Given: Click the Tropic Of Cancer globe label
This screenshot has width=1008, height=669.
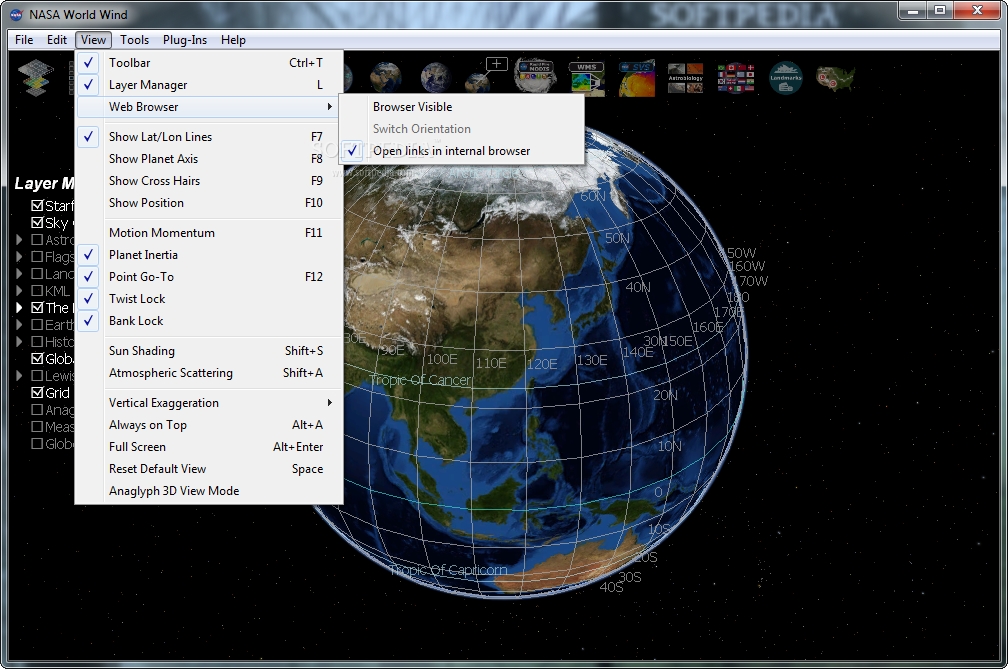Looking at the screenshot, I should pos(420,380).
